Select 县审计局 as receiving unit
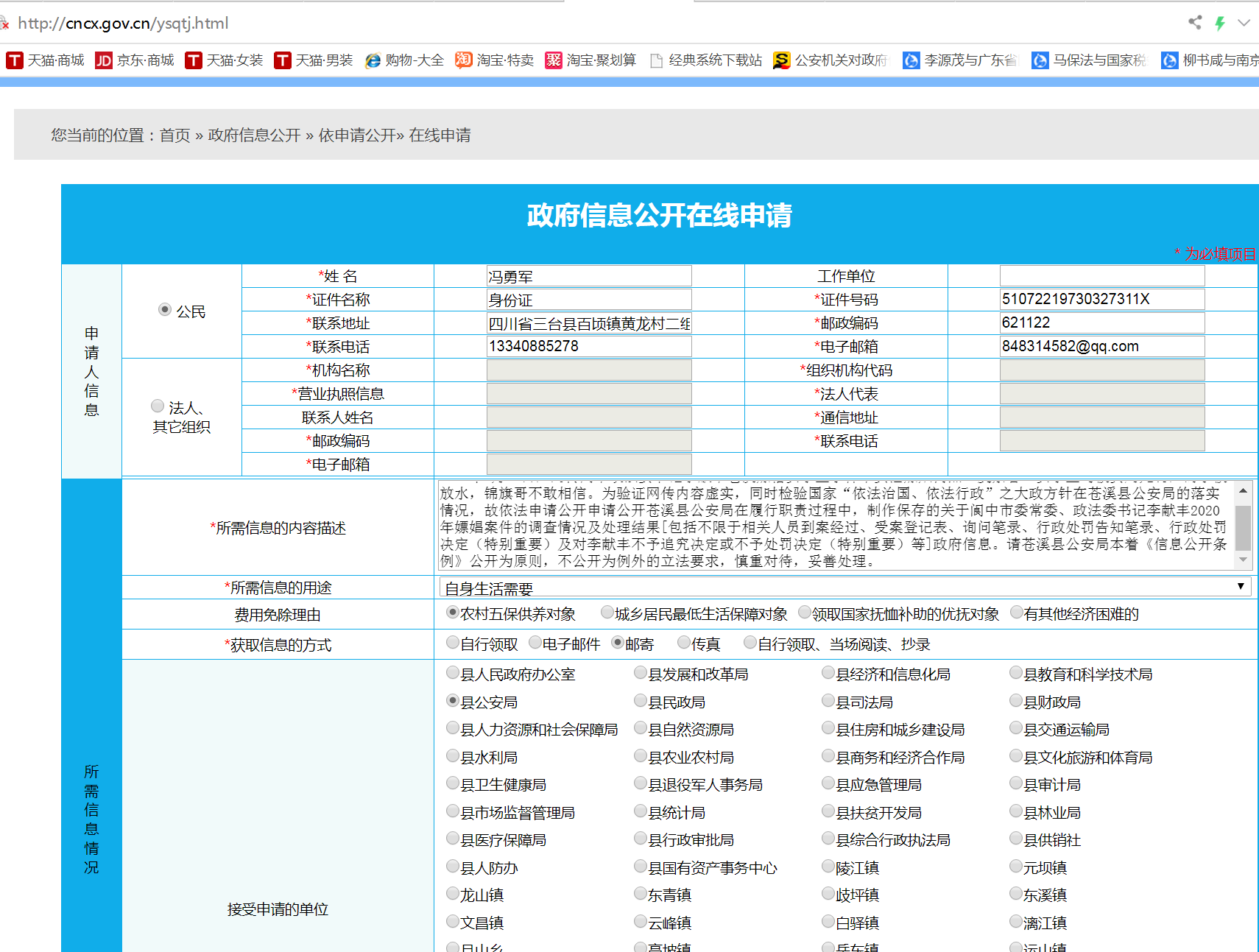Image resolution: width=1259 pixels, height=952 pixels. click(1016, 783)
